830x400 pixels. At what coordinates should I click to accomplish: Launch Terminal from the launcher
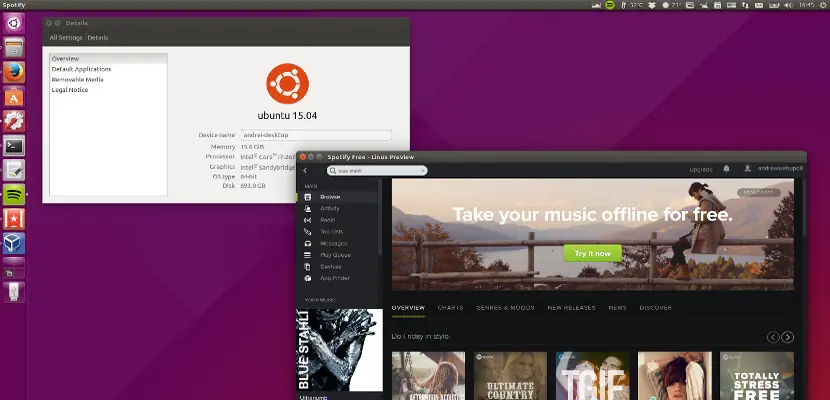[x=14, y=146]
